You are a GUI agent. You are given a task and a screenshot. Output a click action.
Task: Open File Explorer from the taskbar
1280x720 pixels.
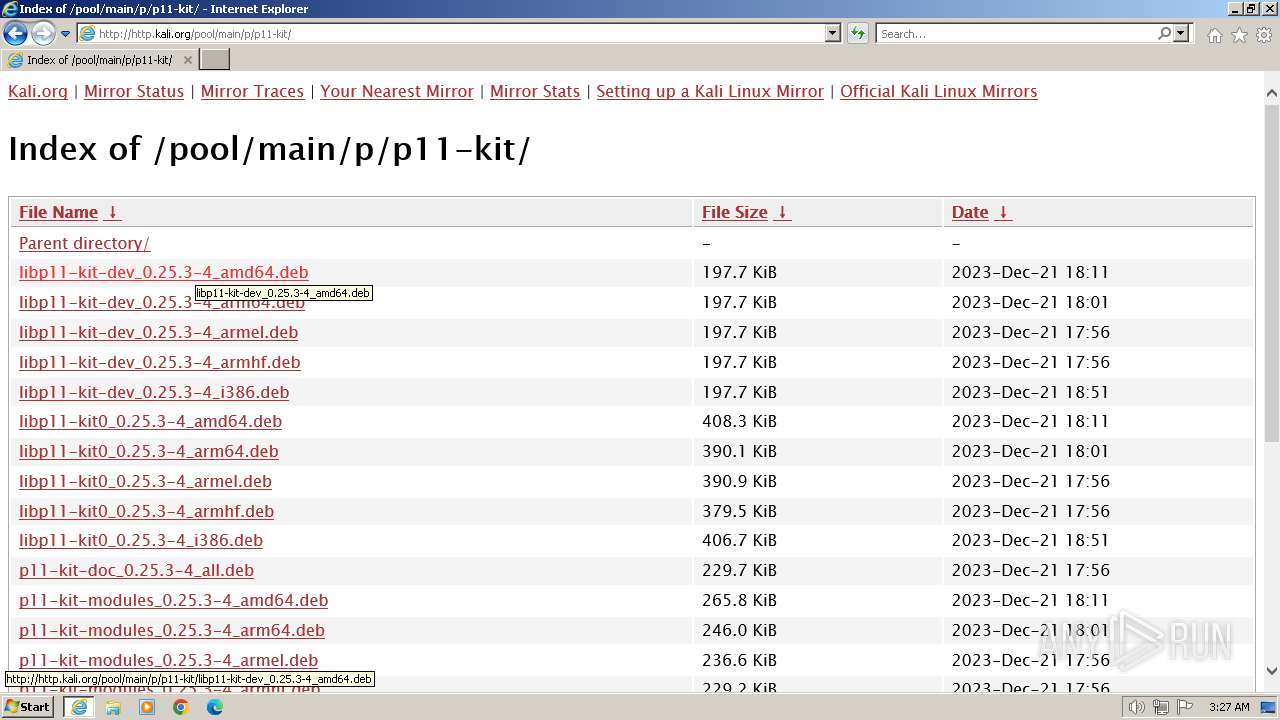click(x=113, y=707)
